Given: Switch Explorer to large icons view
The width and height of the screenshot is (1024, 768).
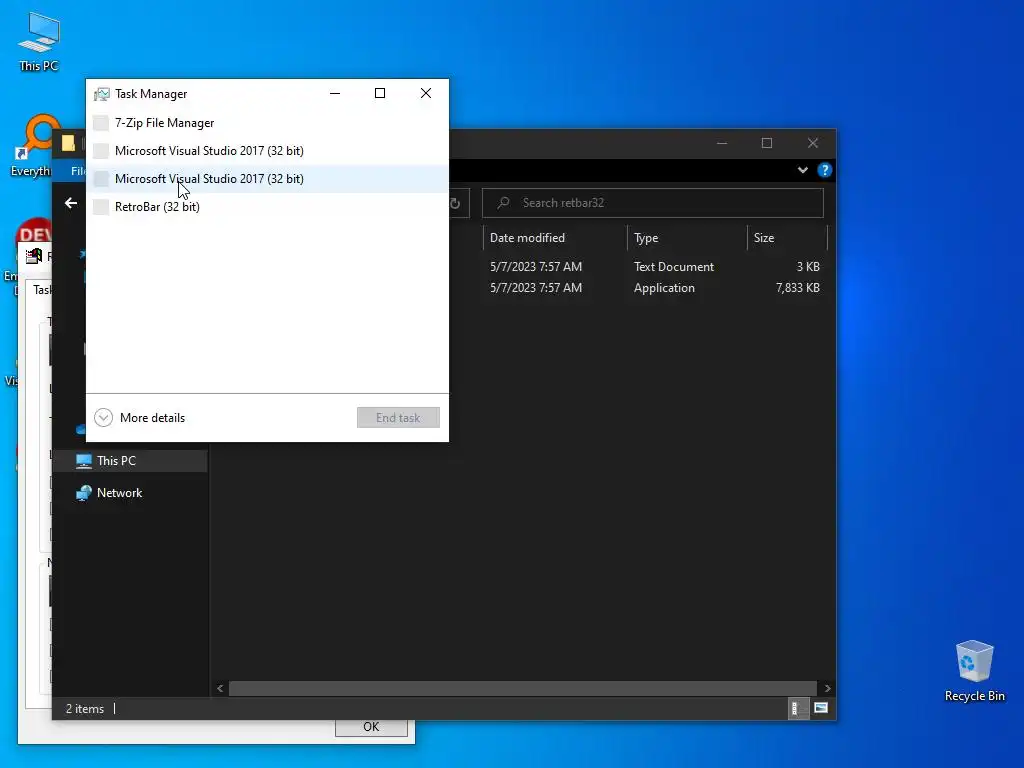Looking at the screenshot, I should click(x=821, y=709).
